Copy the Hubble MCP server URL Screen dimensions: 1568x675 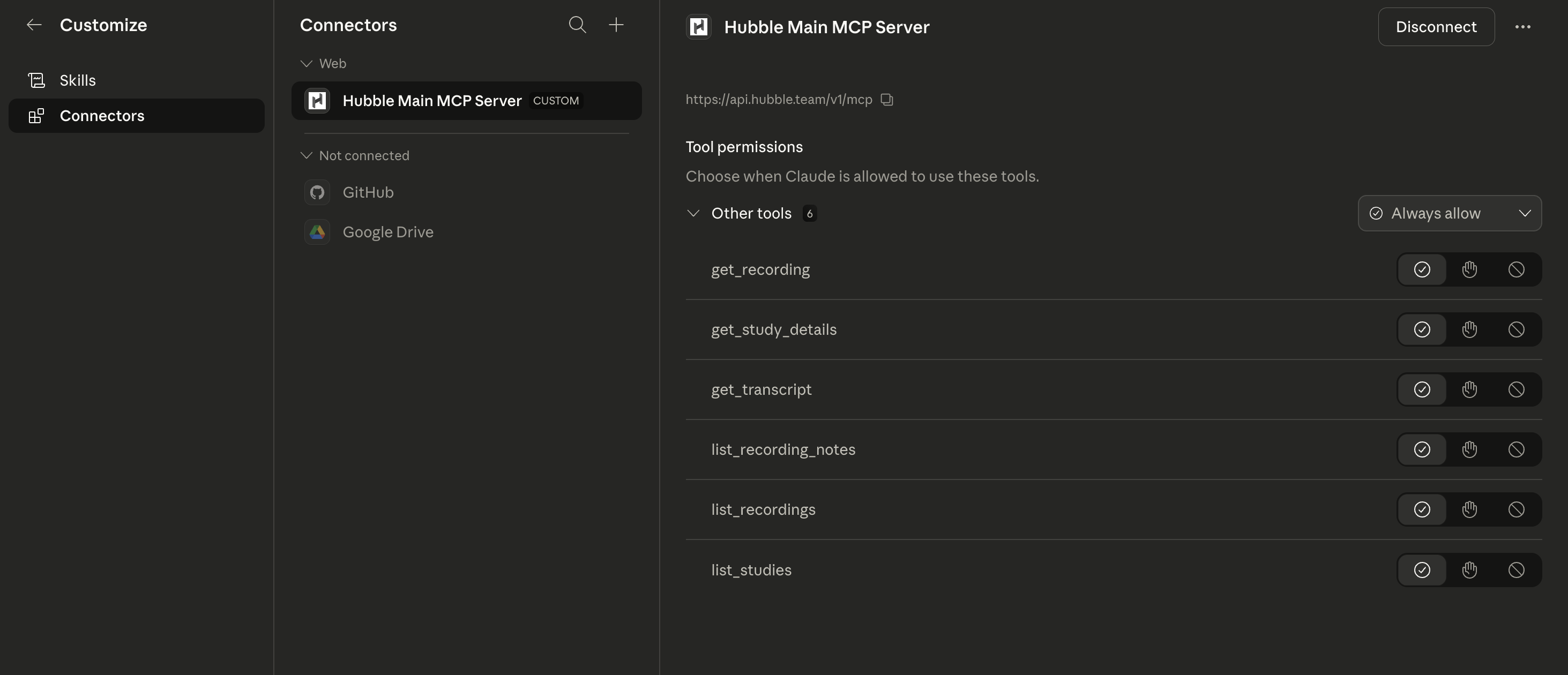(x=887, y=99)
